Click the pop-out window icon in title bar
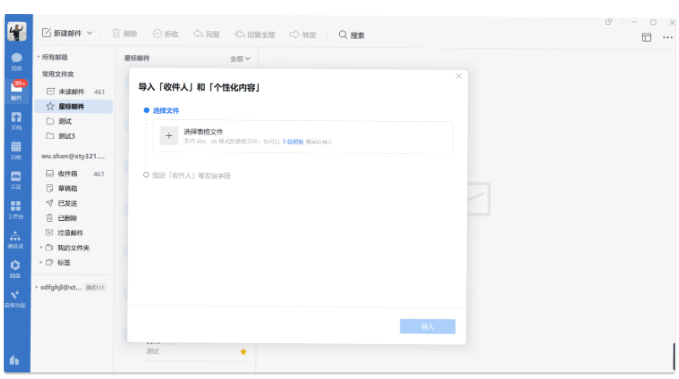This screenshot has height=379, width=679. (608, 22)
